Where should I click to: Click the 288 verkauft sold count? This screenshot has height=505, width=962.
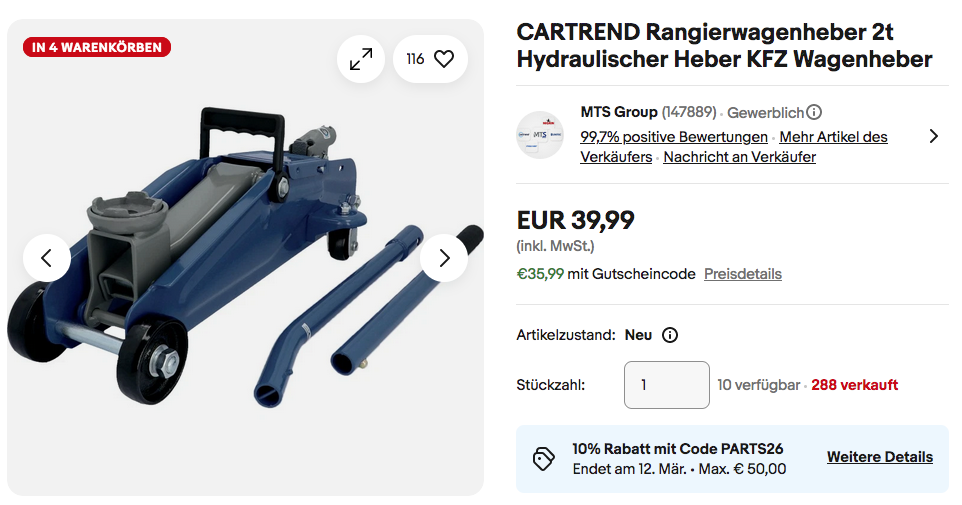click(x=854, y=385)
